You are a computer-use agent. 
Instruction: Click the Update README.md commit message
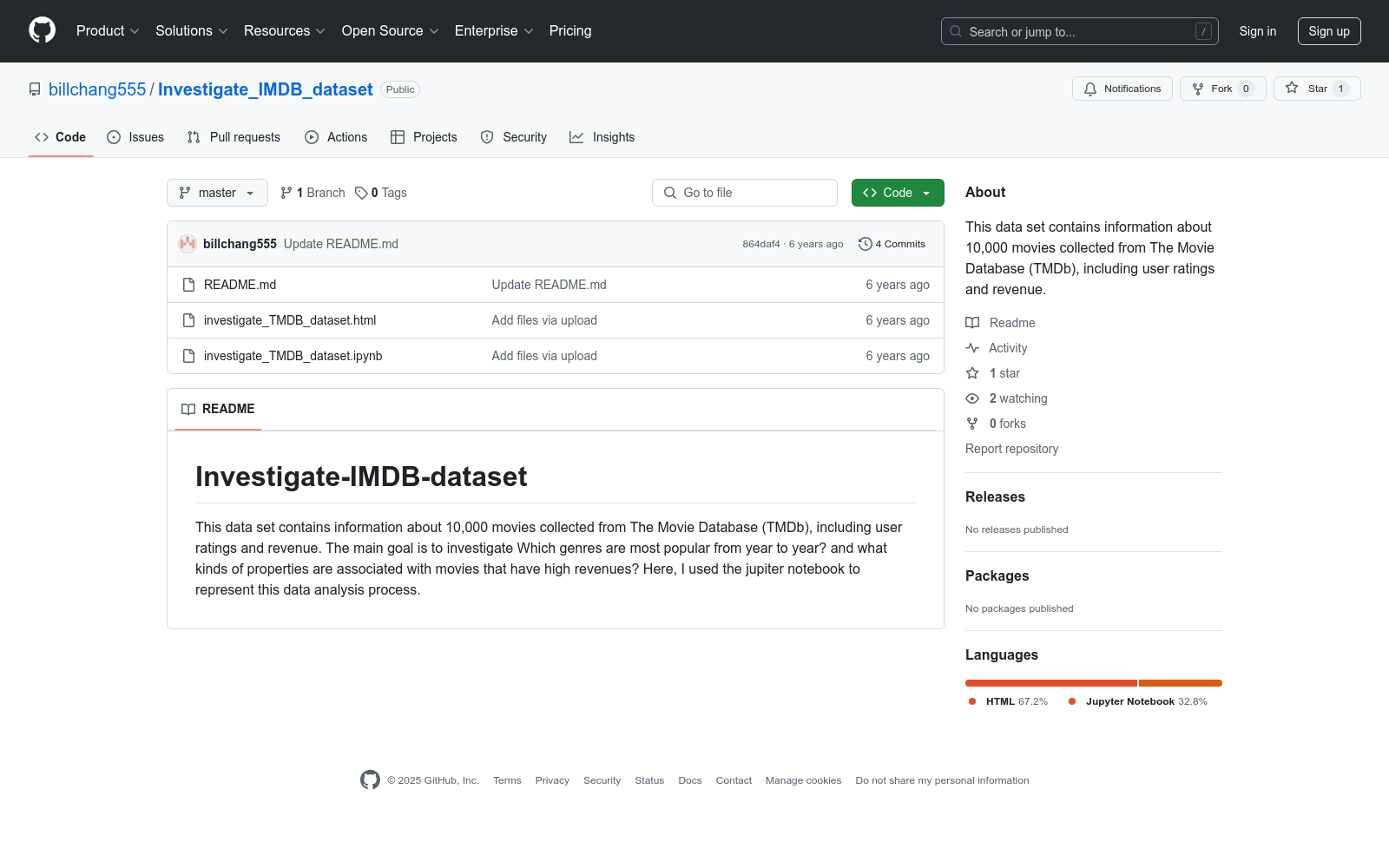tap(341, 244)
